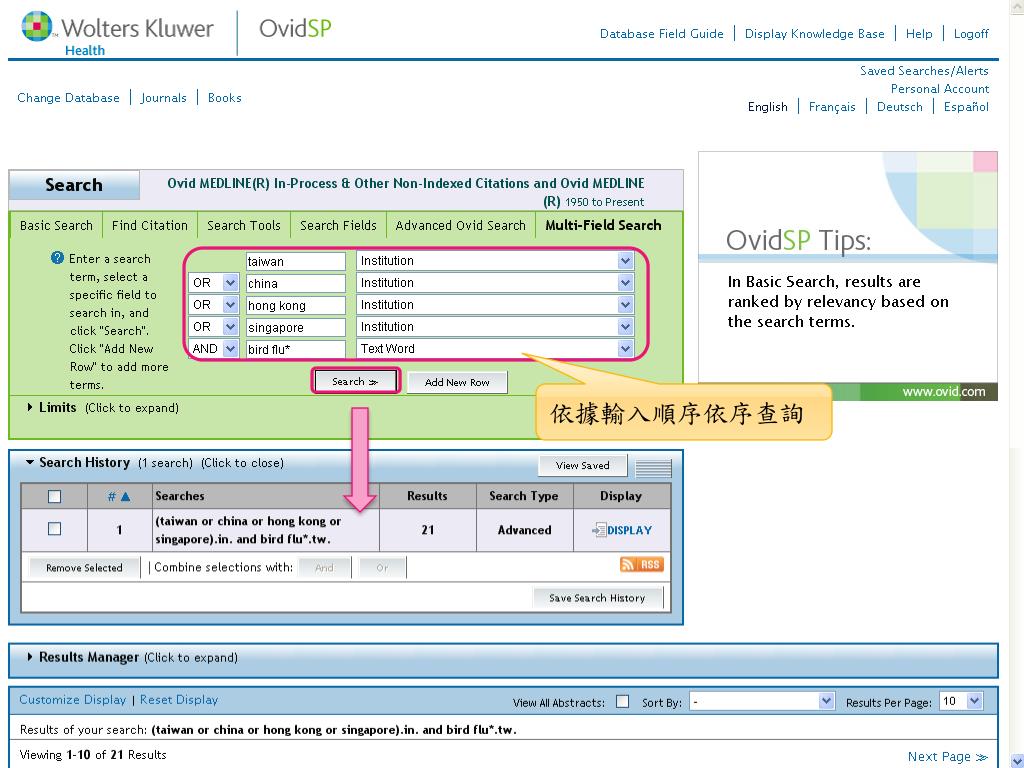Click the OvidSP Tips banner
The width and height of the screenshot is (1024, 768).
(x=848, y=276)
